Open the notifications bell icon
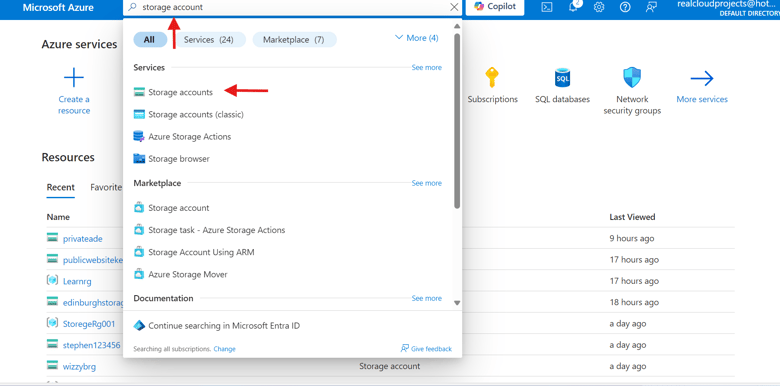 (574, 7)
